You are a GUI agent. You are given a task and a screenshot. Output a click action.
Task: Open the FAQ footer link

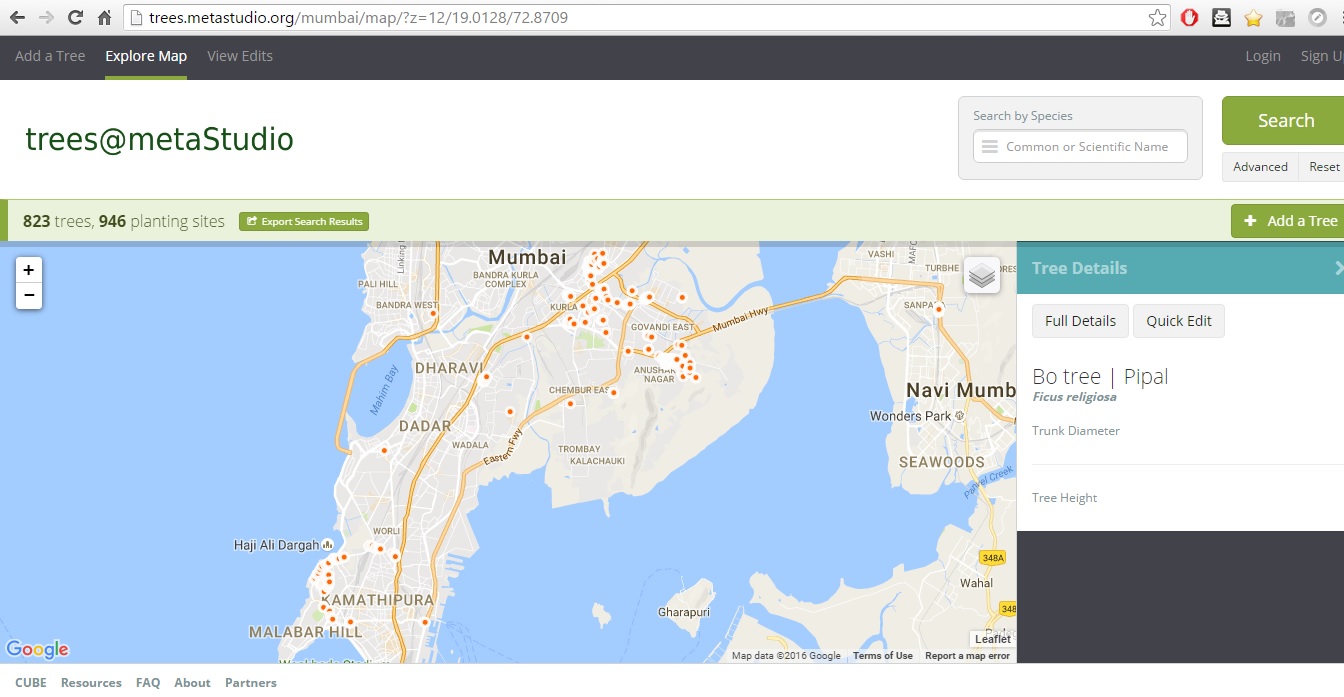coord(148,683)
